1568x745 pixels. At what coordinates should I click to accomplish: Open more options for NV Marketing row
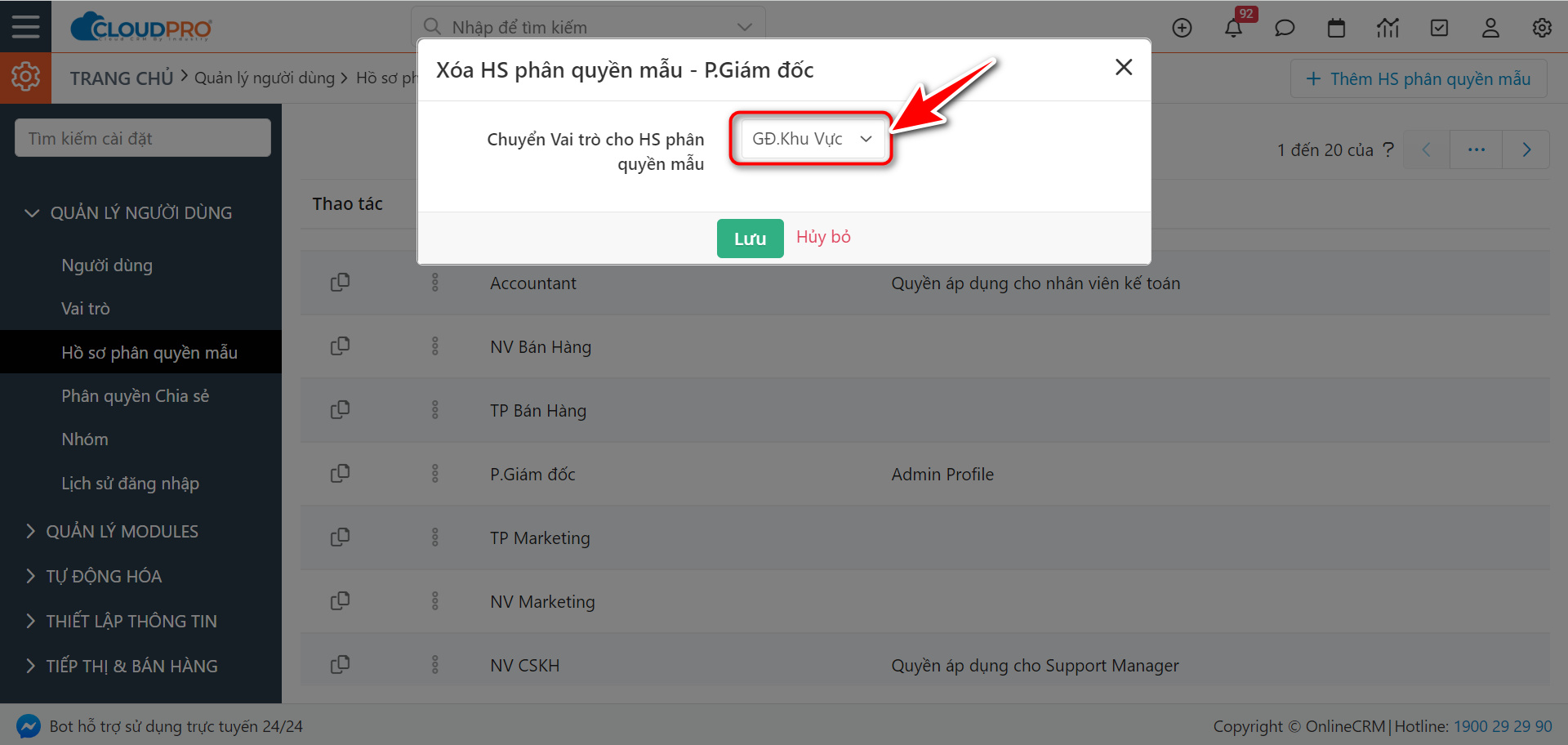pyautogui.click(x=434, y=601)
